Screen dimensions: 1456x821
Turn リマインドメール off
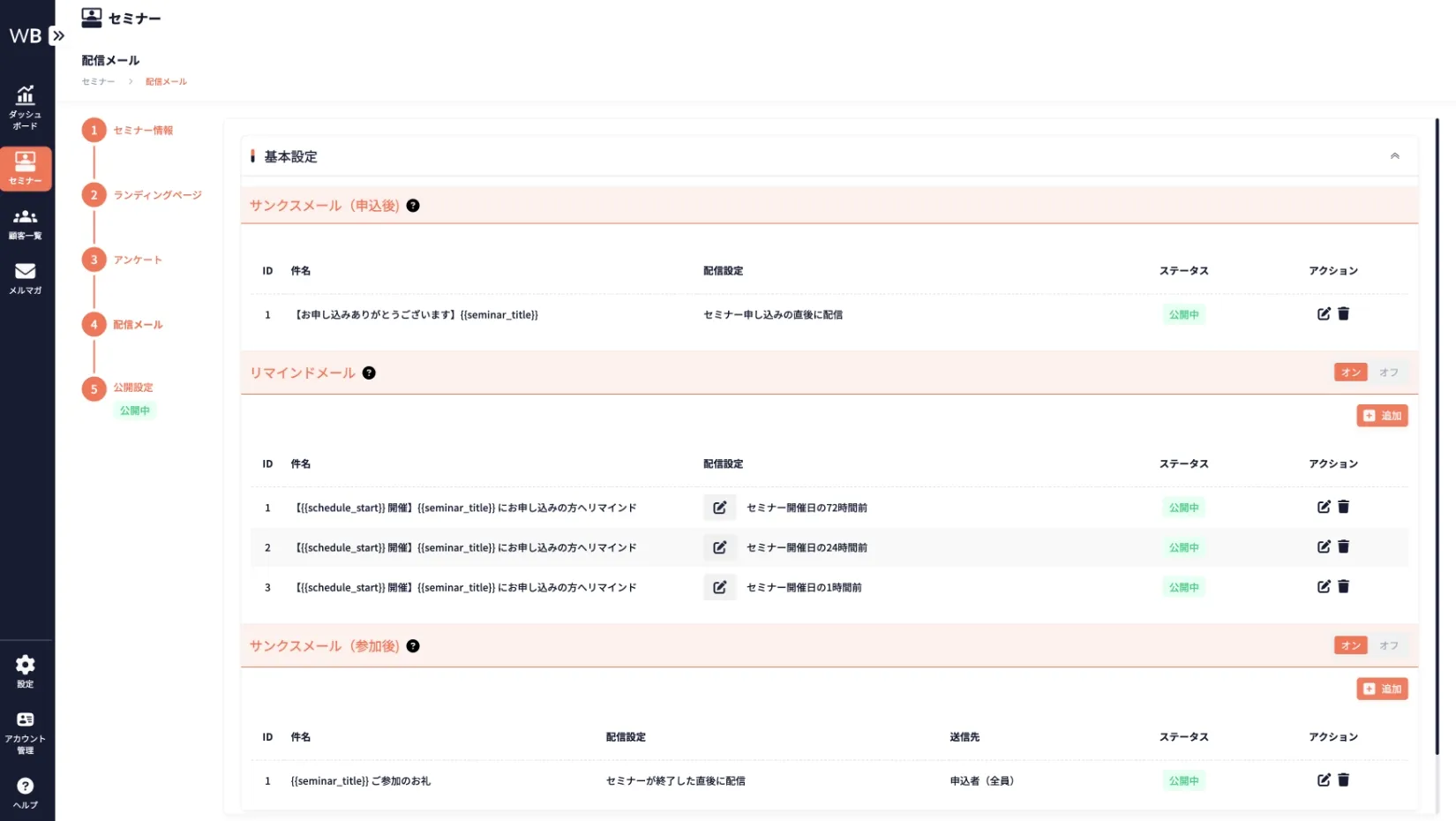pyautogui.click(x=1389, y=373)
